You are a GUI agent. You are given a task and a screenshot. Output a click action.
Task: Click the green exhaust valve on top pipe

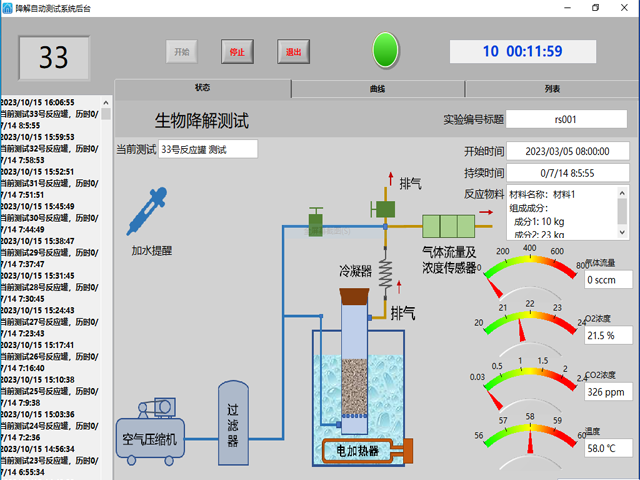(x=381, y=208)
